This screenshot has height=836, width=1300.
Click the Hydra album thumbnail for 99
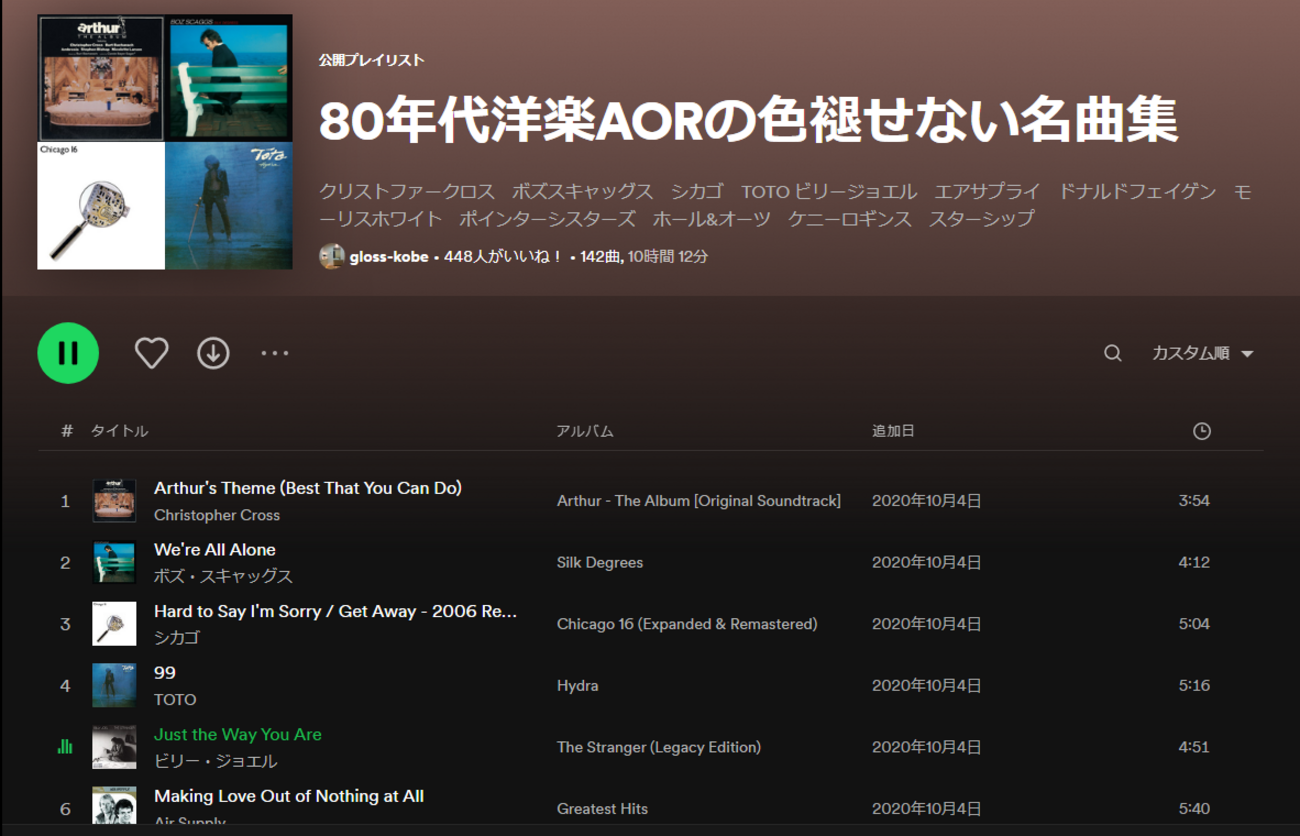click(114, 686)
